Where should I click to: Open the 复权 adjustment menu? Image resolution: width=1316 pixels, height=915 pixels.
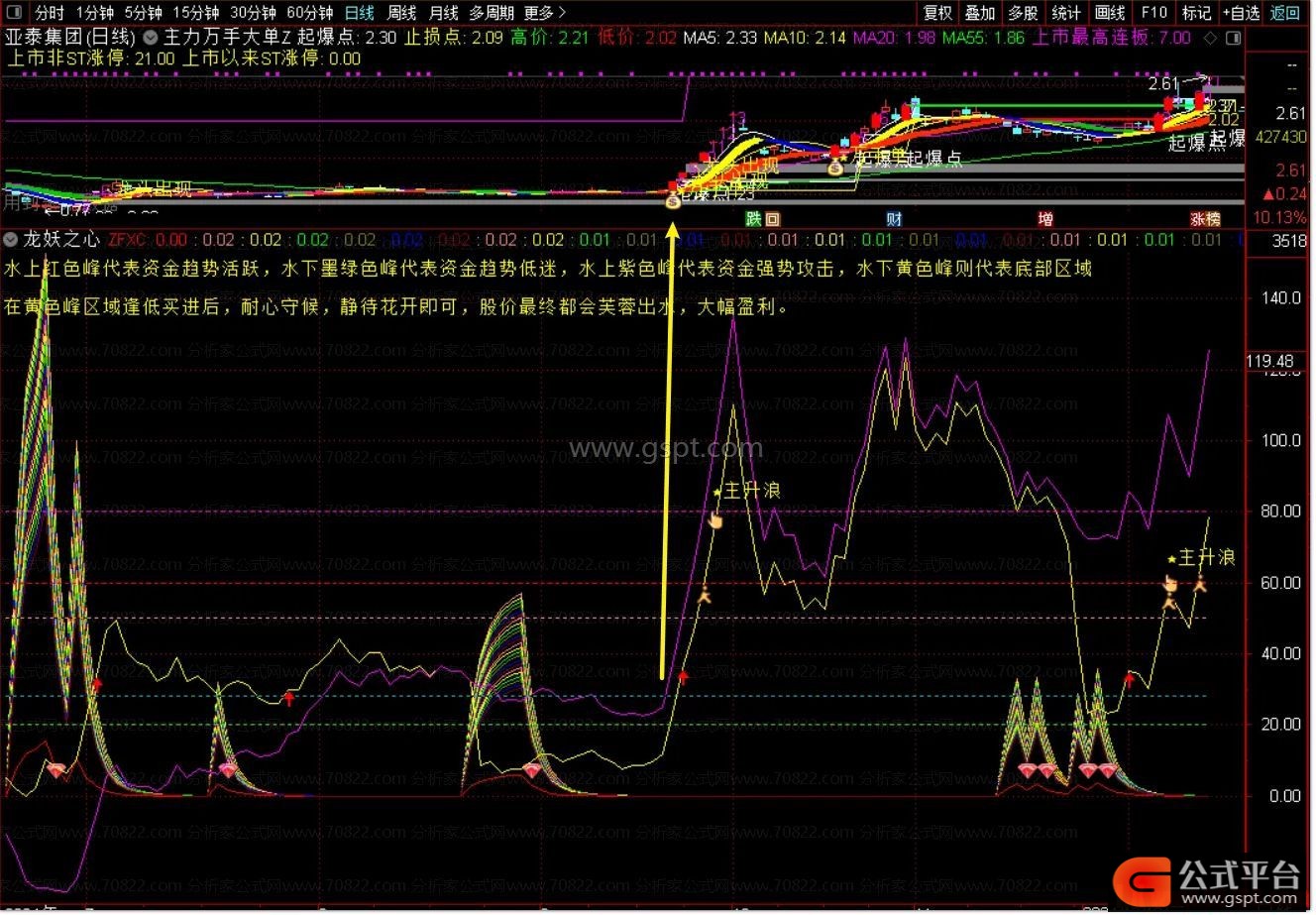[938, 13]
